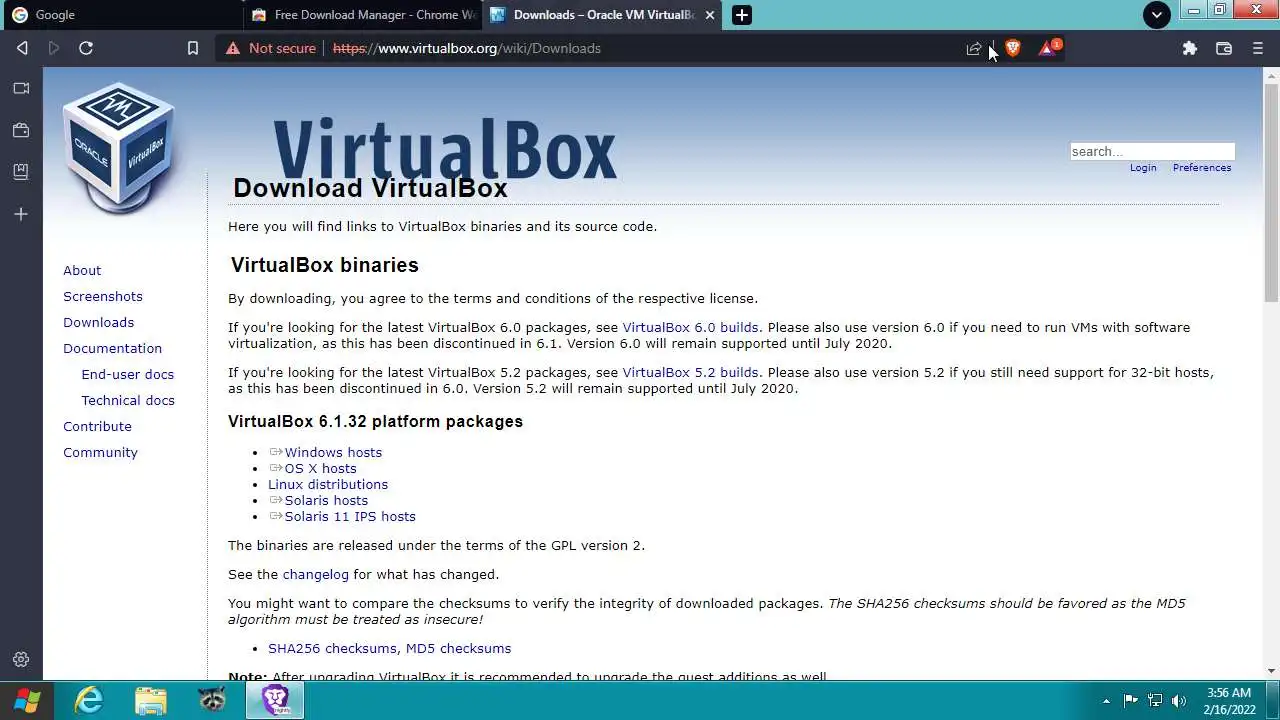Open sidebar settings gear
Screen dimensions: 1280x720
(x=21, y=660)
